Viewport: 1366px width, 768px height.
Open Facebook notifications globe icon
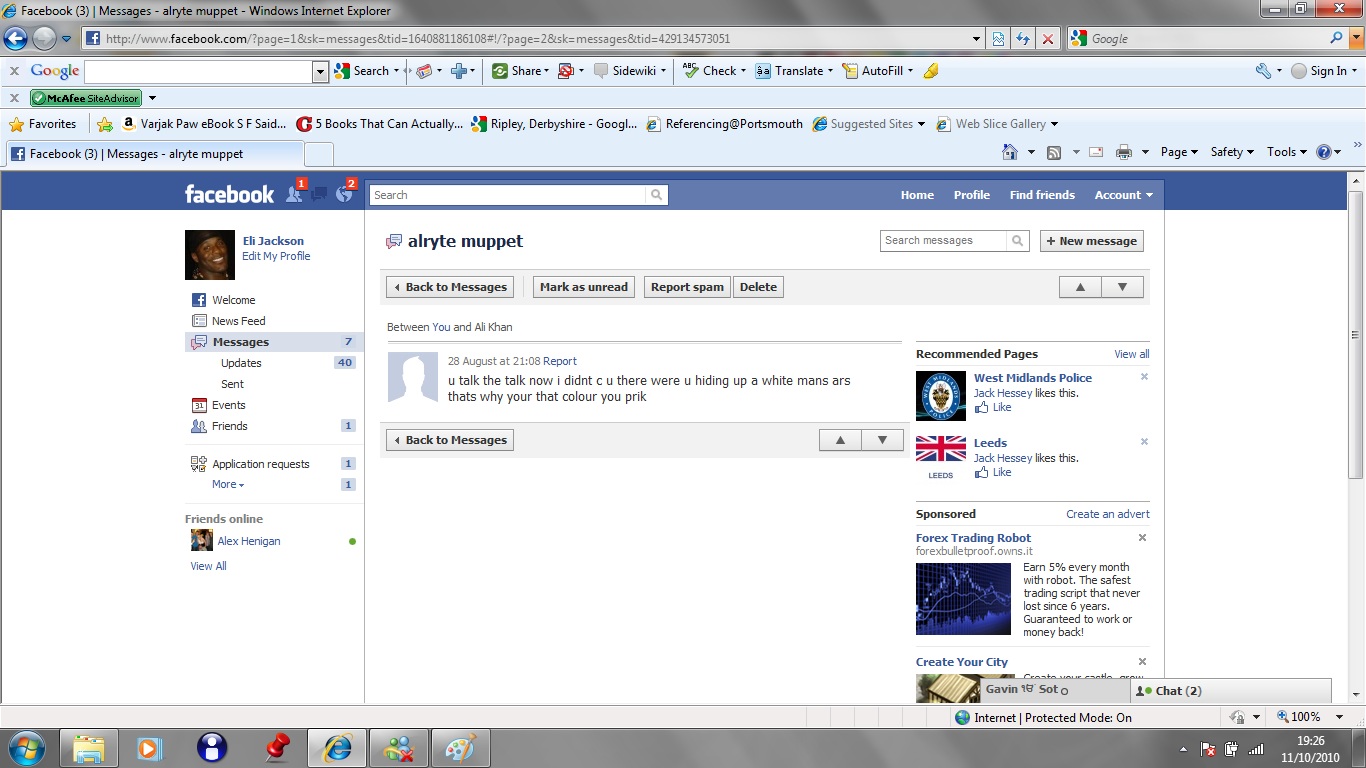point(344,194)
